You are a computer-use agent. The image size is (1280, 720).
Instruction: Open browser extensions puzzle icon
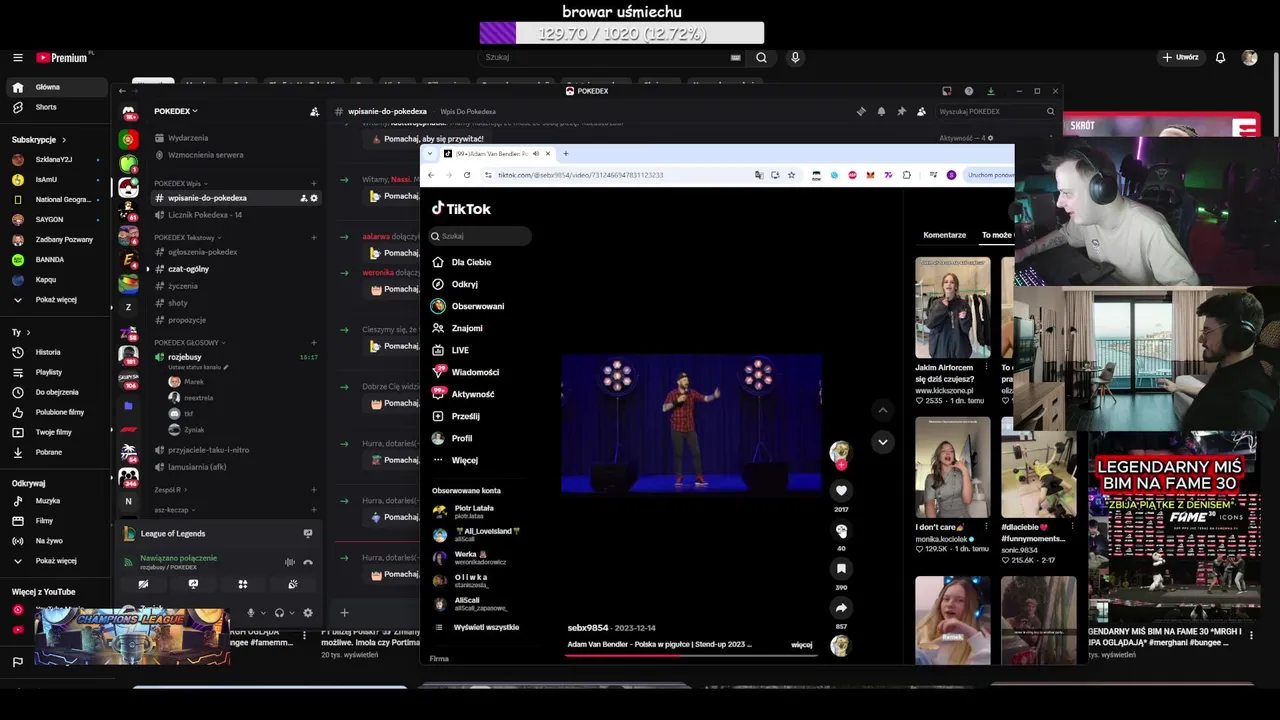pyautogui.click(x=906, y=175)
